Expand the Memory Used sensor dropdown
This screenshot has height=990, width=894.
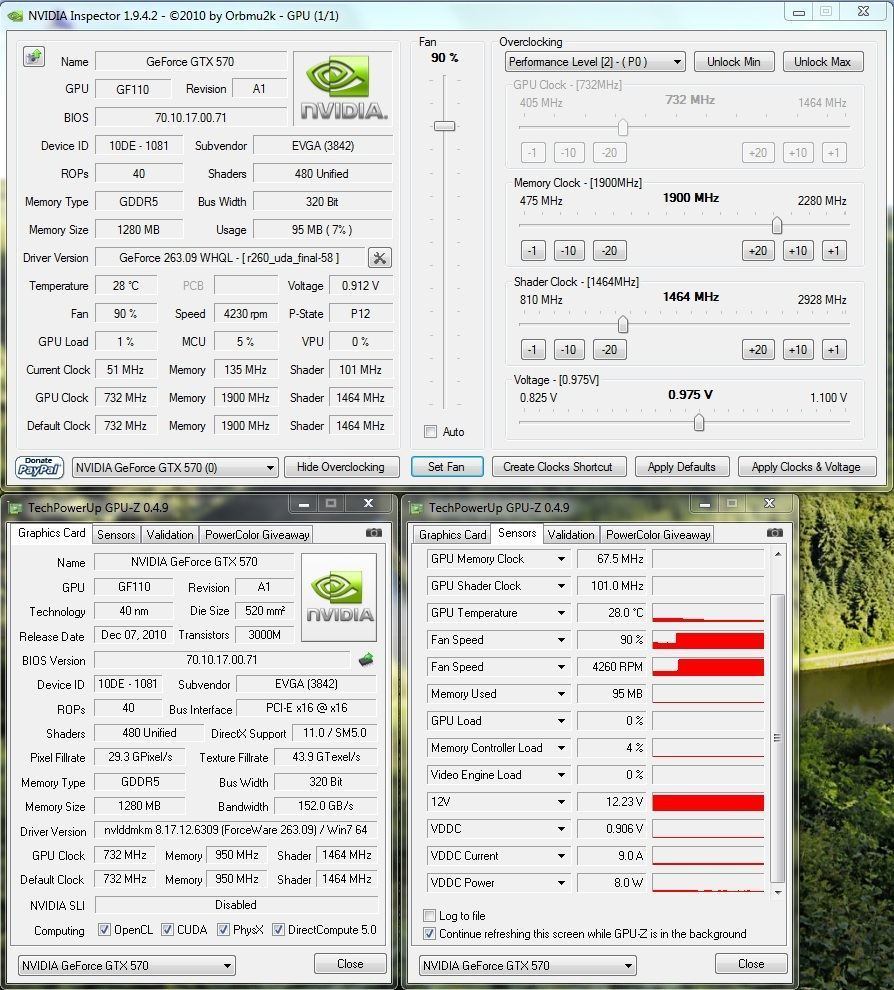tap(561, 694)
